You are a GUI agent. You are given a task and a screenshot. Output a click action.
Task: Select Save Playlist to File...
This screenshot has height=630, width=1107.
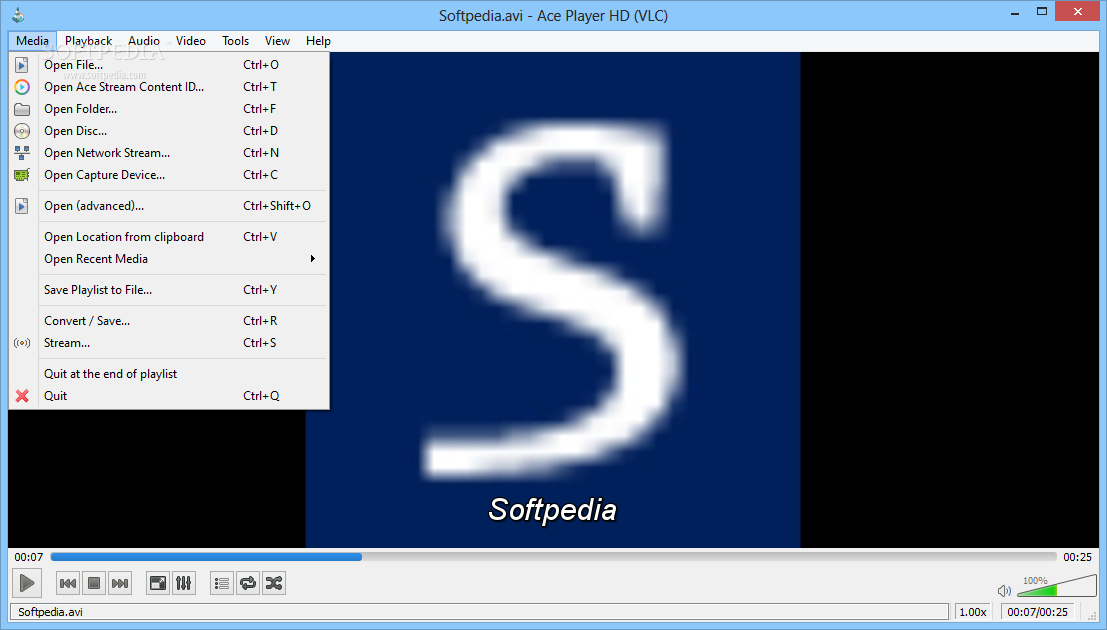(169, 290)
